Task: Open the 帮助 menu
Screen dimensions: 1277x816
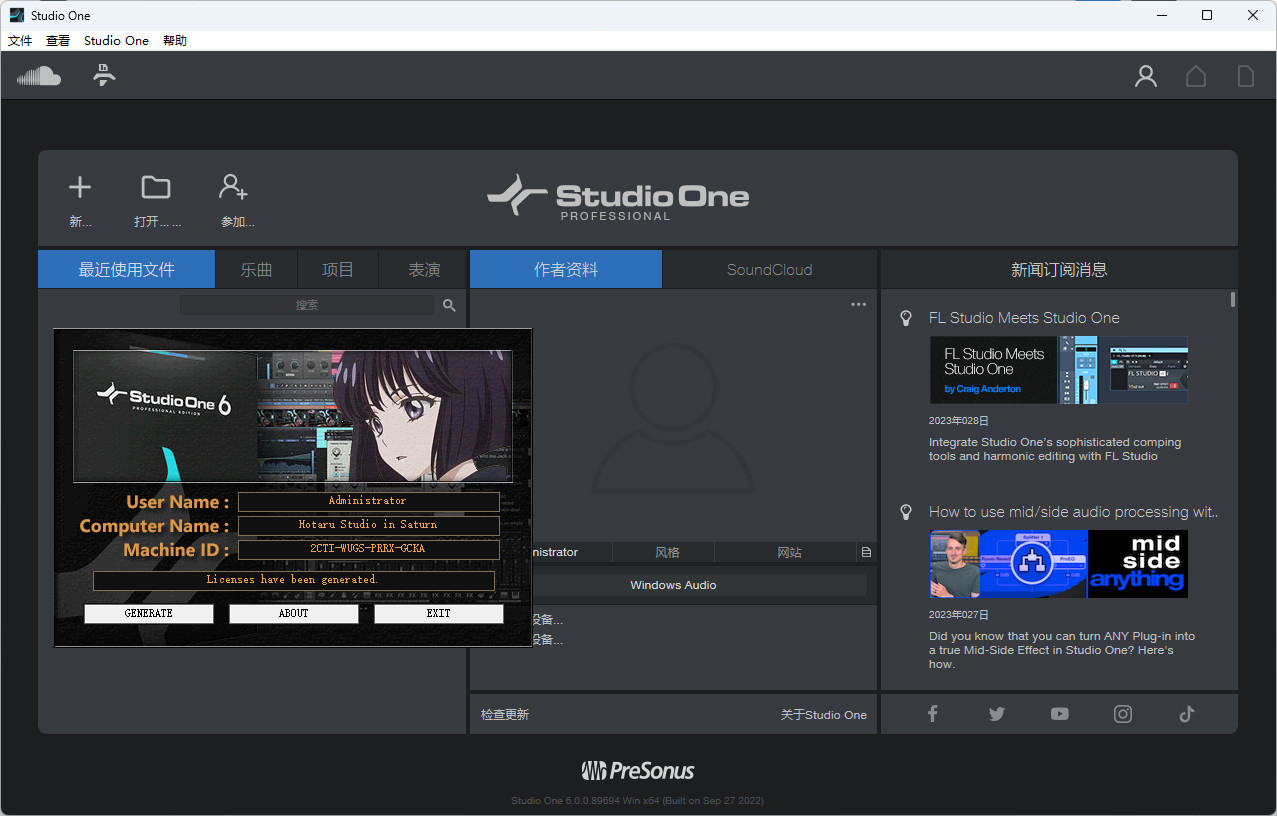Action: [174, 41]
